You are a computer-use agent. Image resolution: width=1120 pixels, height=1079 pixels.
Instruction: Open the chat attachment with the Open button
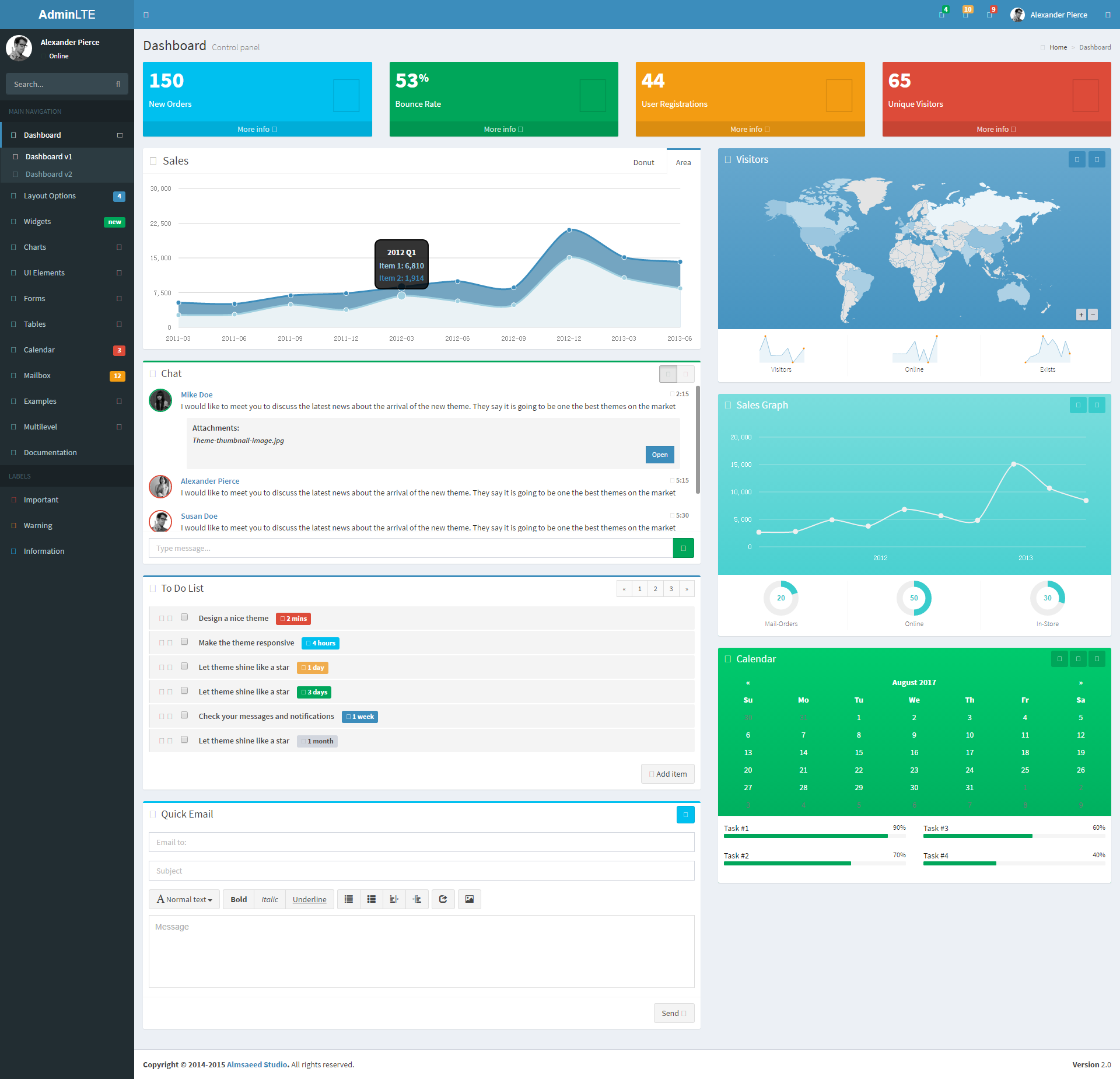coord(660,455)
